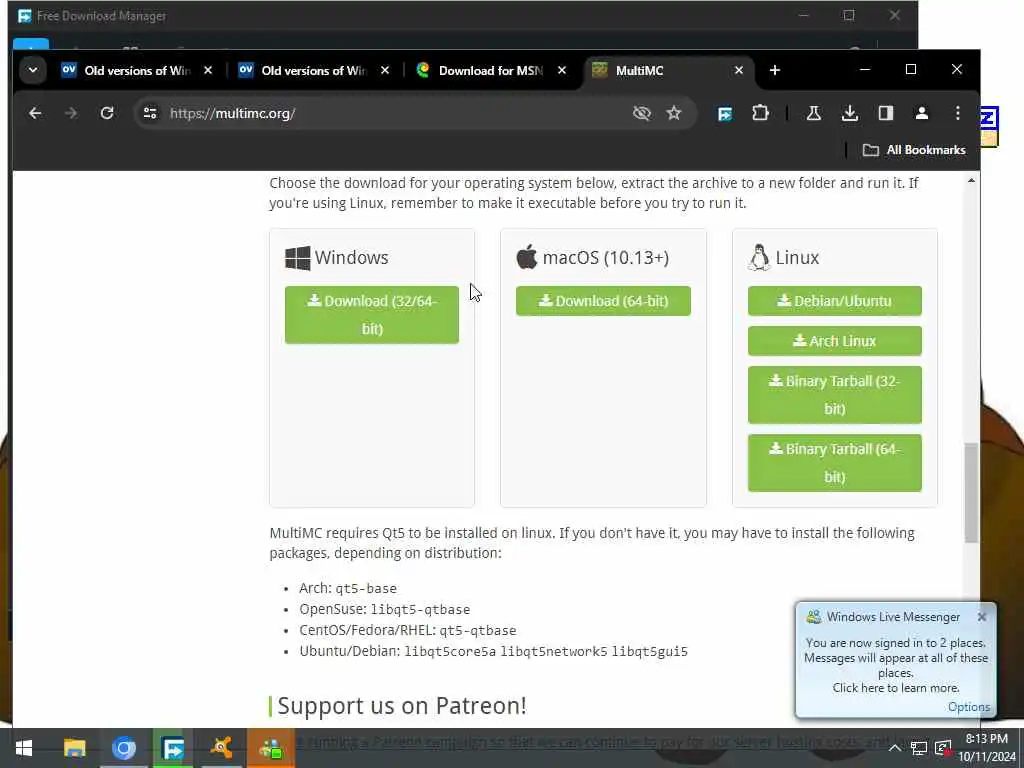Open the orange Avast taskbar icon
This screenshot has width=1024, height=768.
click(222, 748)
